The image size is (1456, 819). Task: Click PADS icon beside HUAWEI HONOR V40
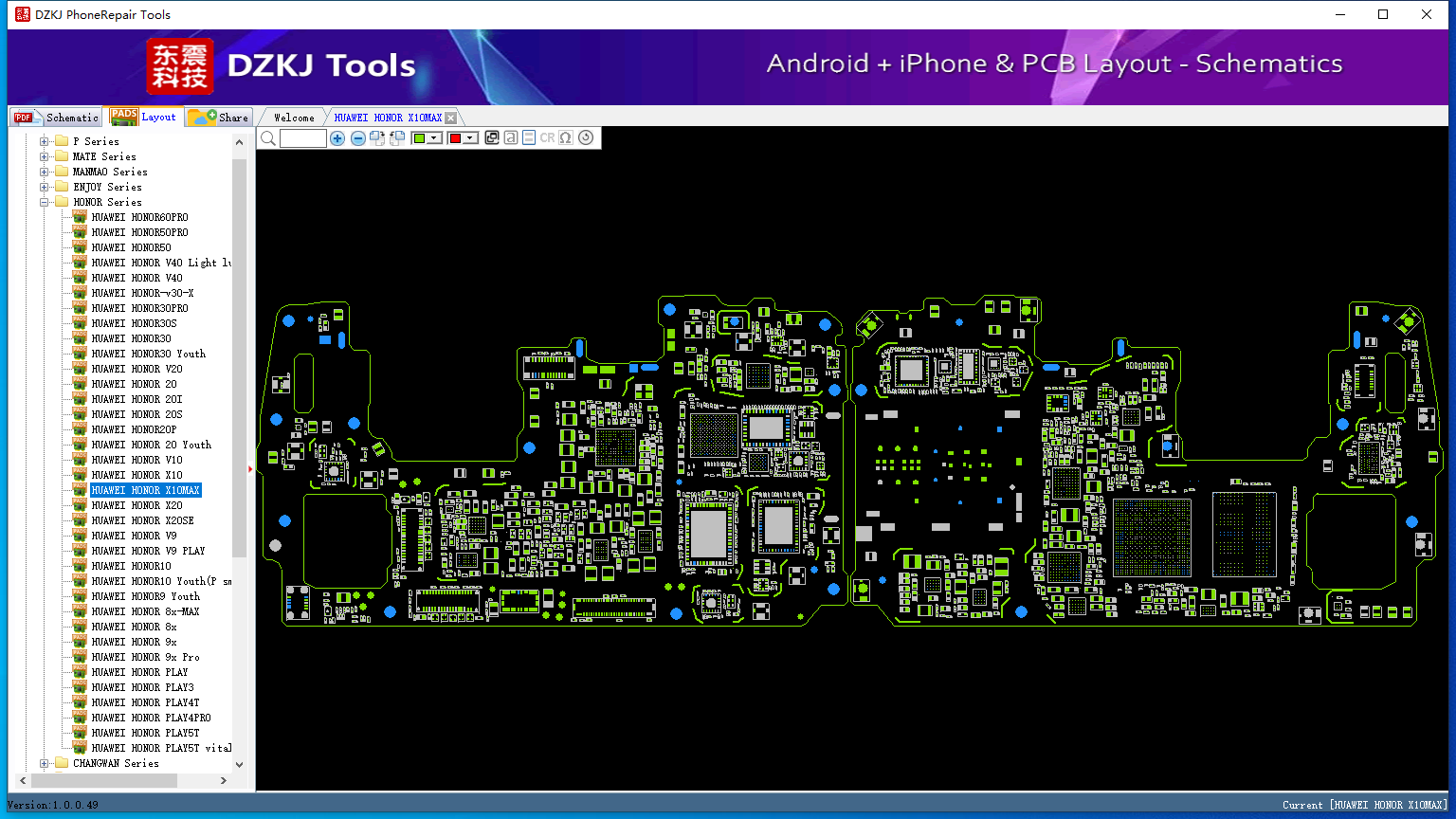(x=80, y=278)
